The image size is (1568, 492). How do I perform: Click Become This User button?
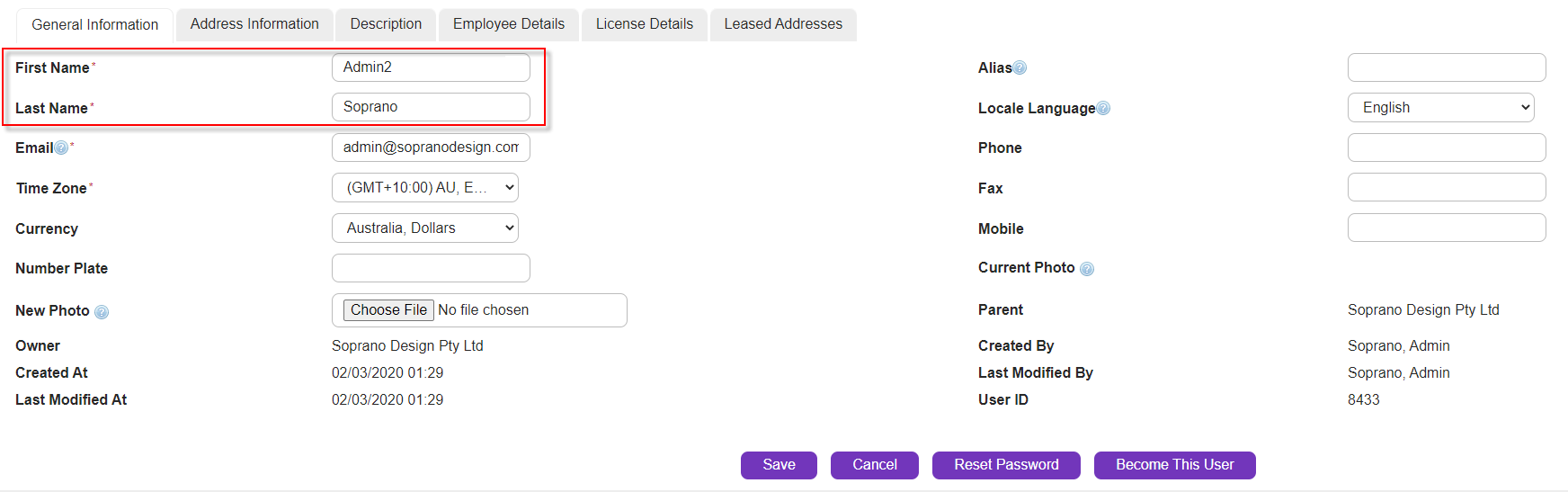1174,465
